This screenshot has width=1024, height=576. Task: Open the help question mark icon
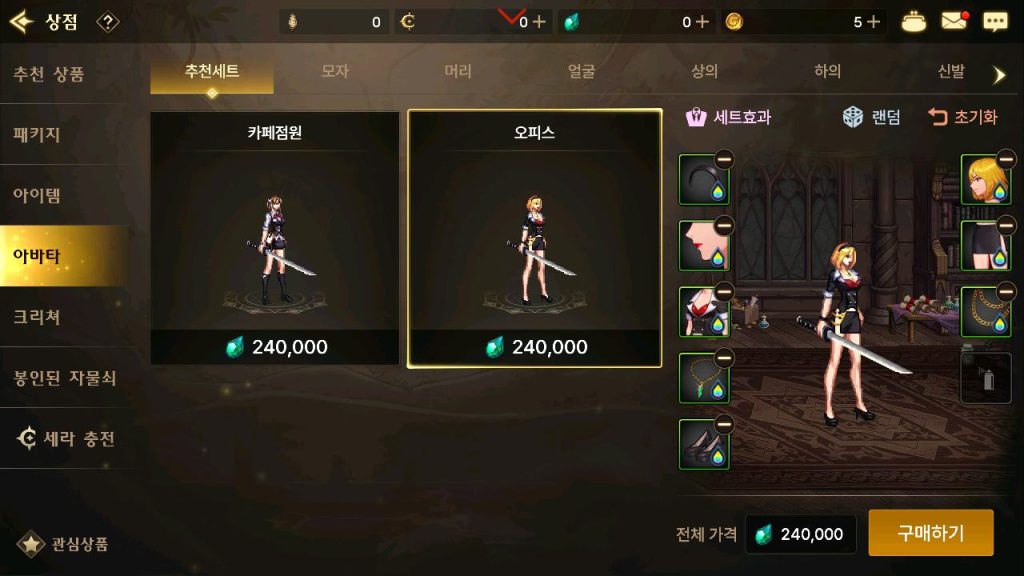pos(108,22)
